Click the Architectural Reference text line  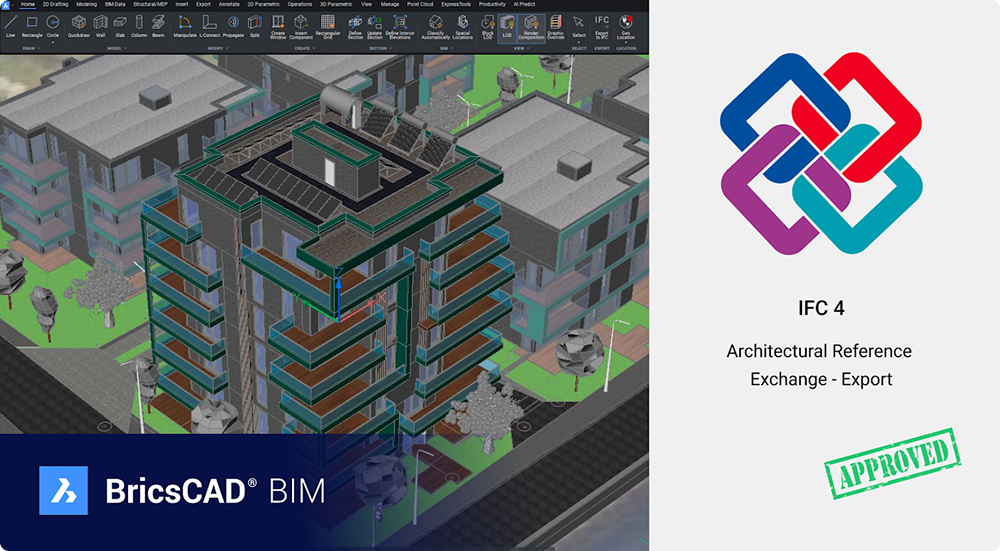tap(819, 351)
